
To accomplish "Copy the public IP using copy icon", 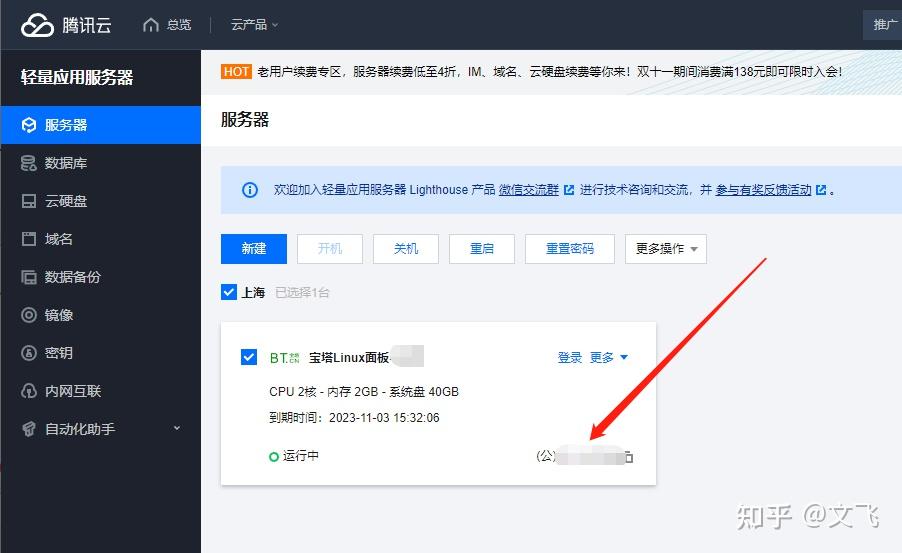I will click(x=628, y=457).
